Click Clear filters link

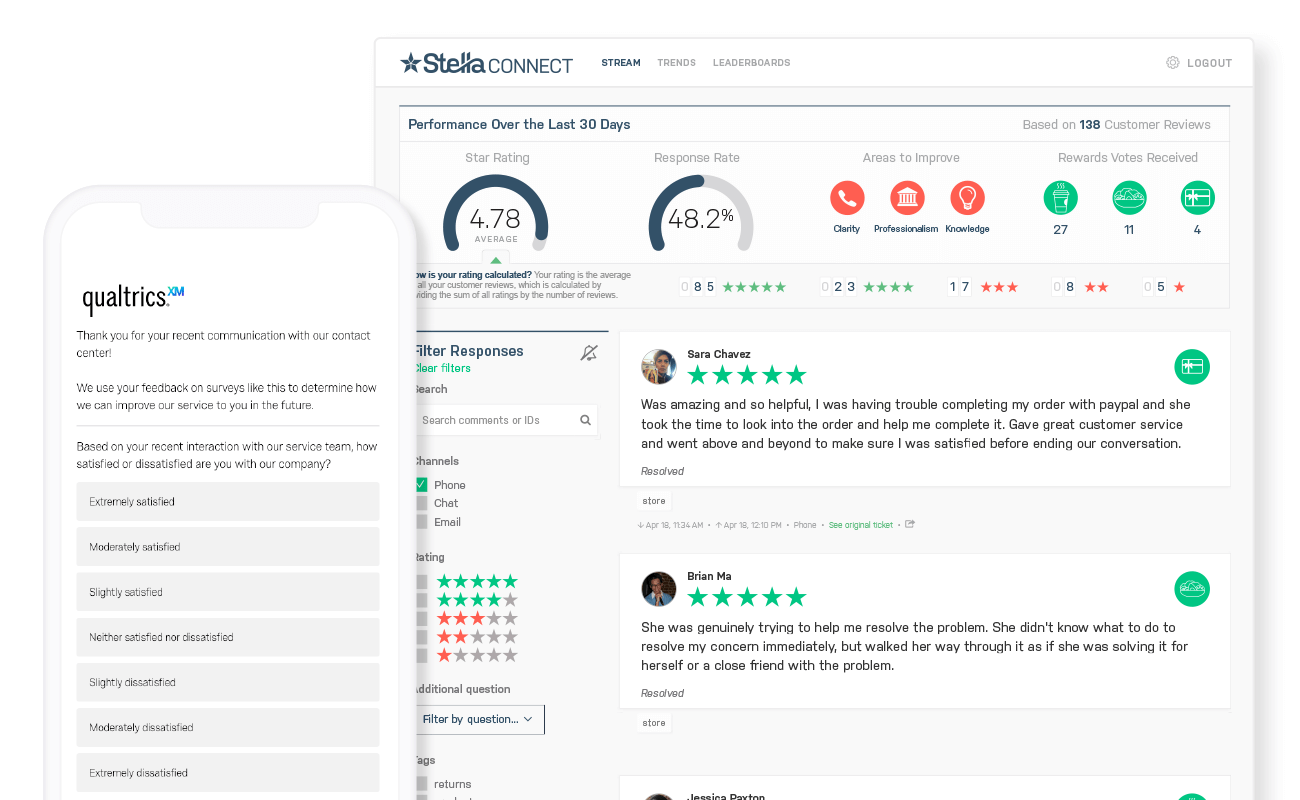pos(442,368)
